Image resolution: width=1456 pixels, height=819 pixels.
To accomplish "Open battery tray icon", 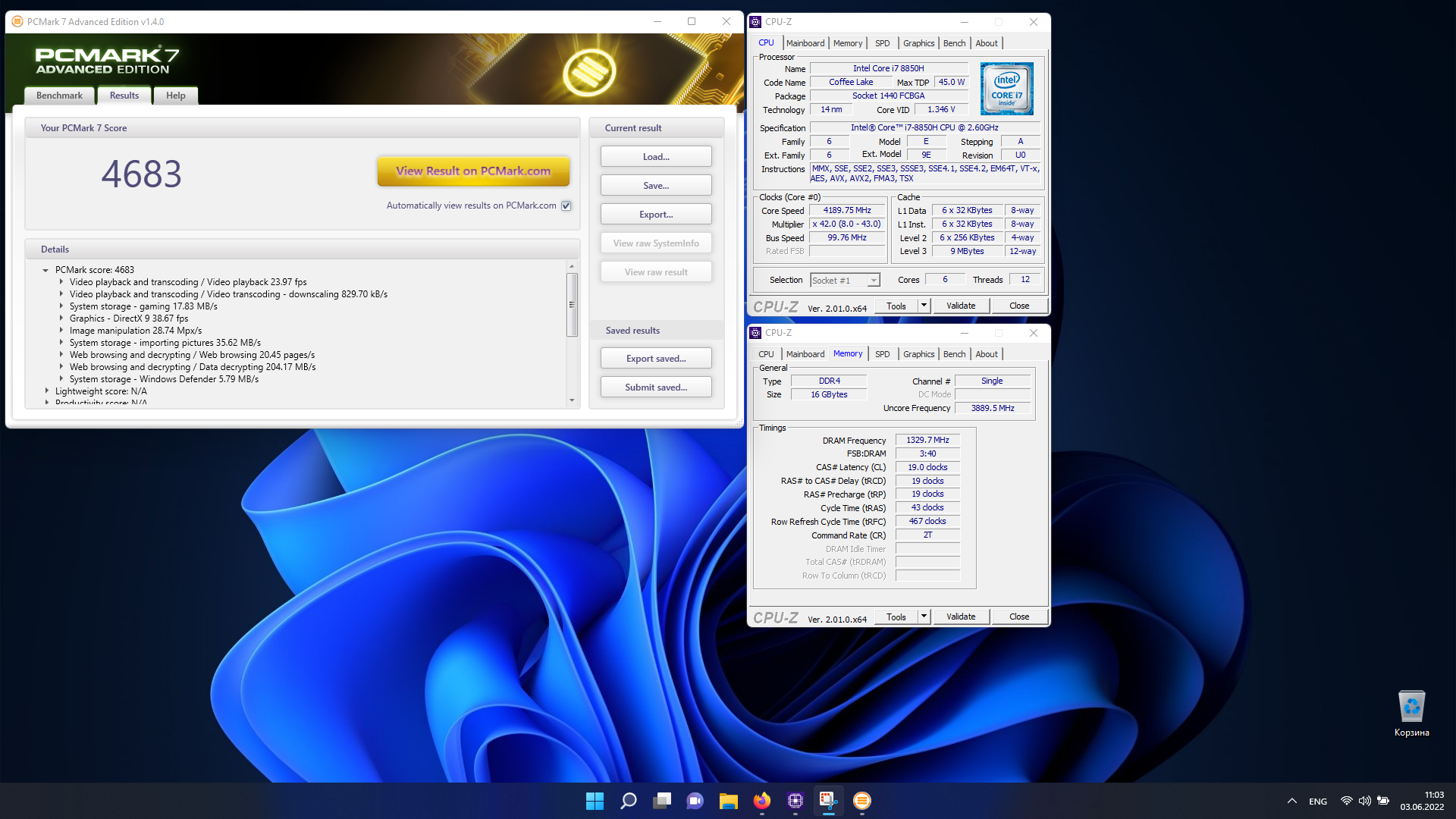I will point(1383,801).
